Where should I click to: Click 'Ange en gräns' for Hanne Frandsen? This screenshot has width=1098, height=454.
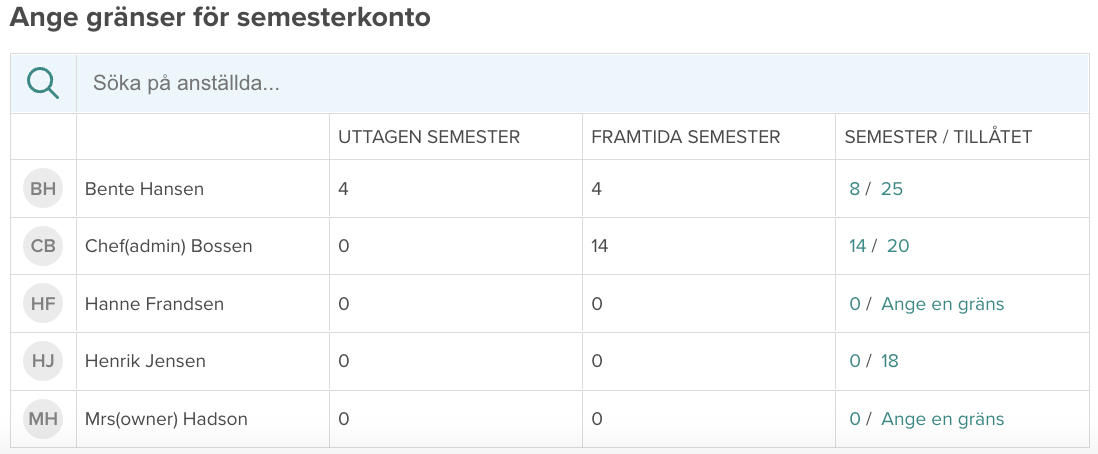point(942,304)
